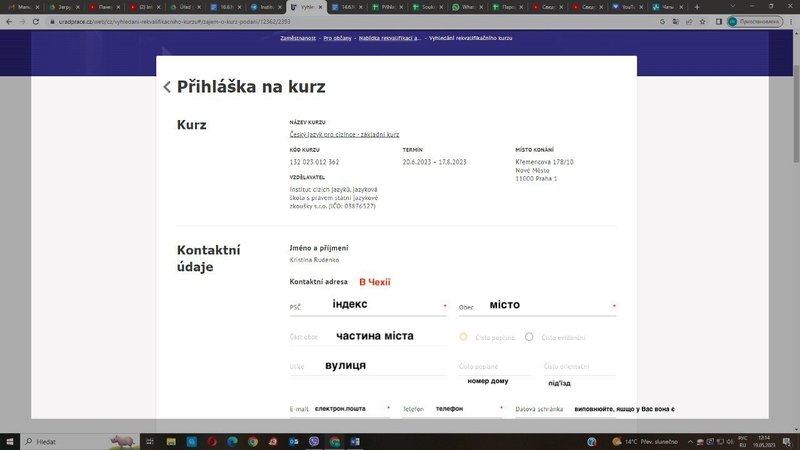This screenshot has height=450, width=800.
Task: Open File Explorer from the taskbar
Action: coord(171,441)
